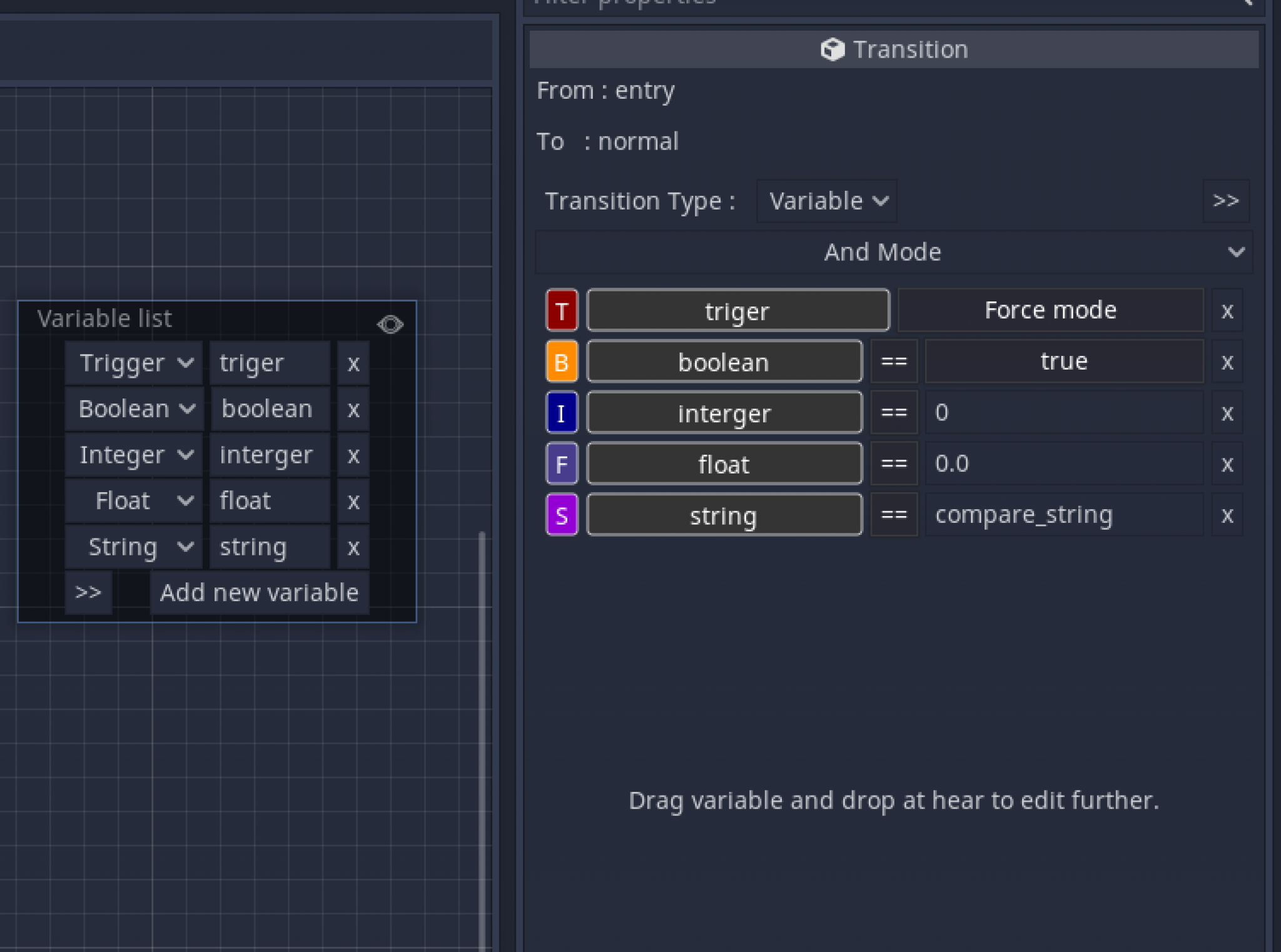Click the purple F float type icon
This screenshot has height=952, width=1281.
pyautogui.click(x=561, y=463)
